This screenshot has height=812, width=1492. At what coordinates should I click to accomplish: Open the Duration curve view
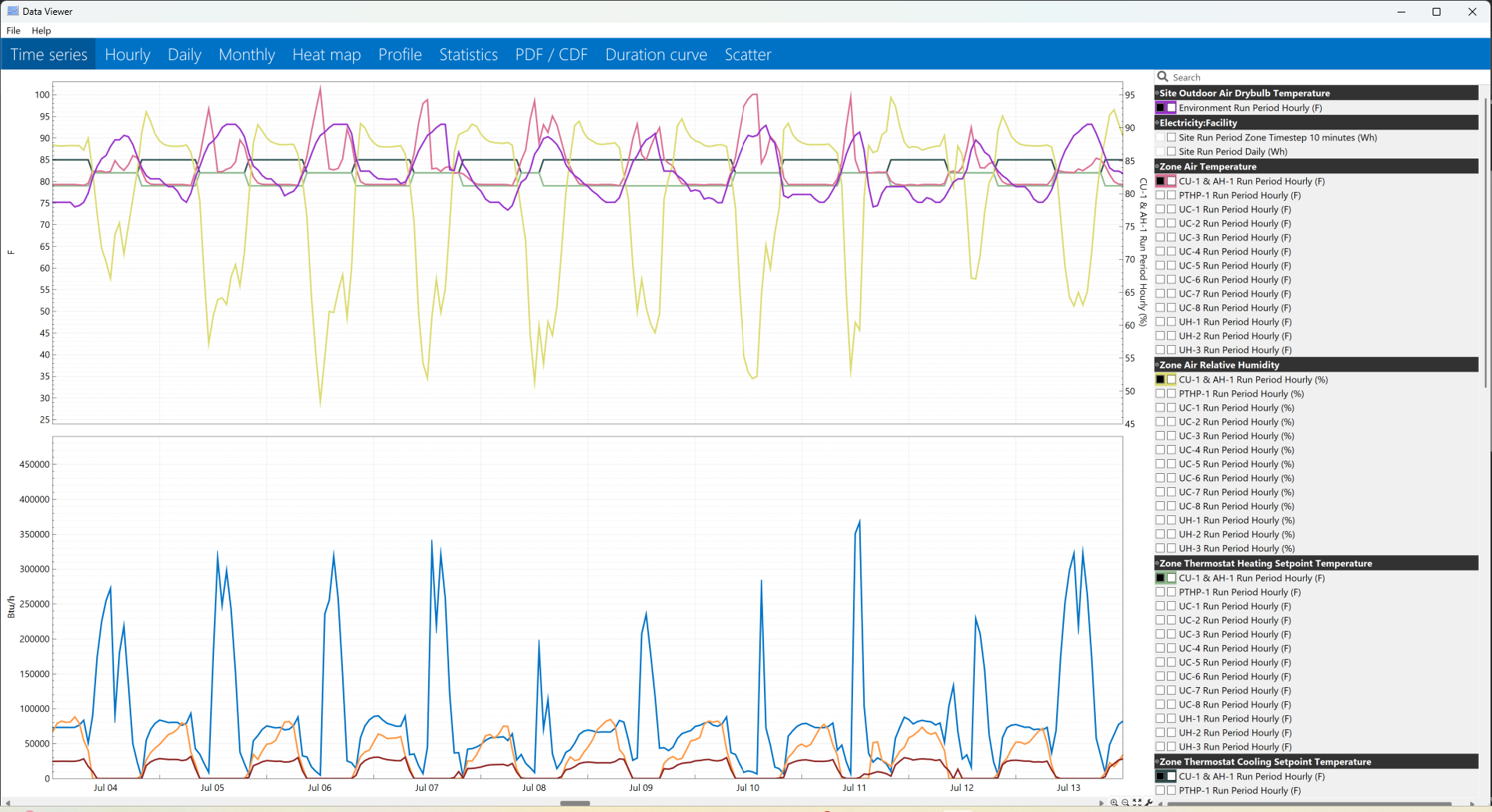656,55
